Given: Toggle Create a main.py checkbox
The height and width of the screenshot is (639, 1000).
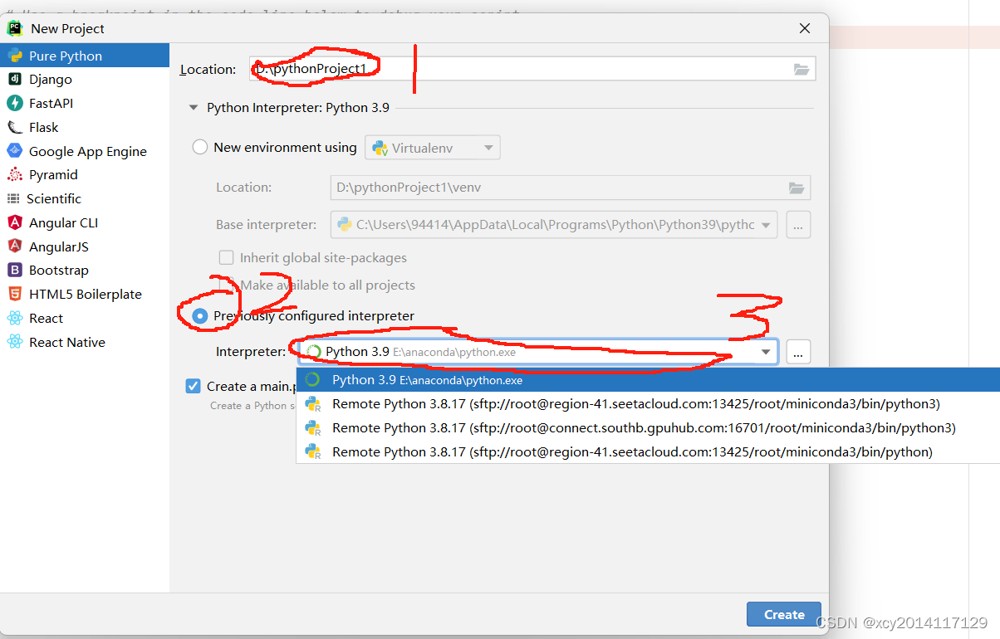Looking at the screenshot, I should click(193, 386).
